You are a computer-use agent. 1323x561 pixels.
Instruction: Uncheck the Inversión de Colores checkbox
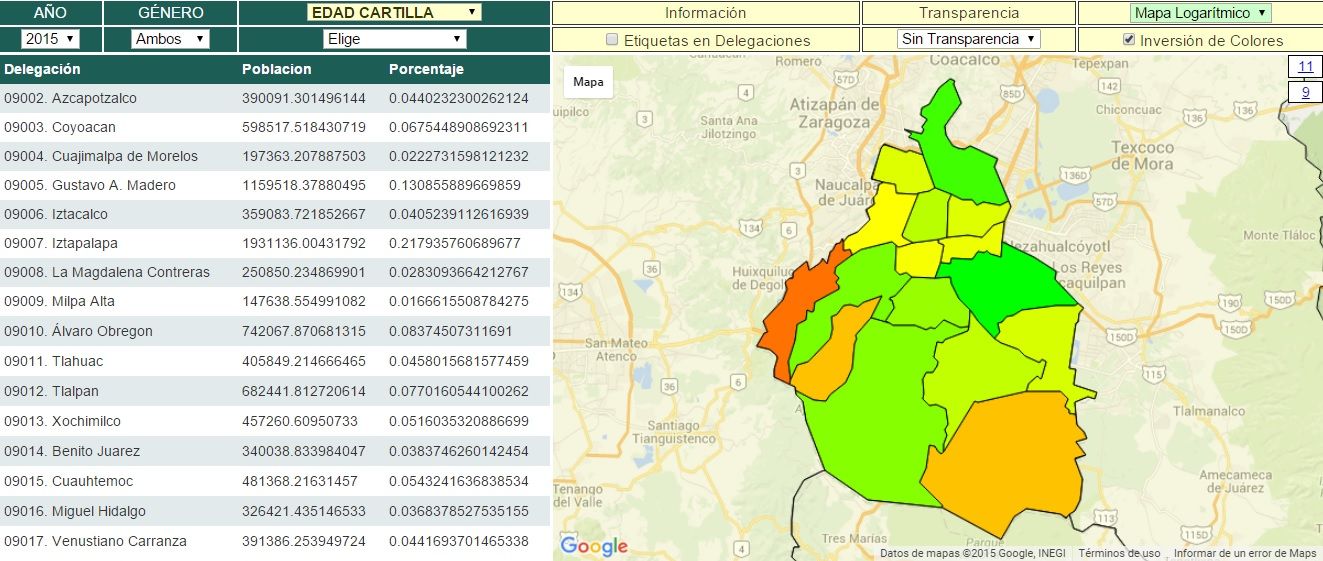pos(1129,41)
